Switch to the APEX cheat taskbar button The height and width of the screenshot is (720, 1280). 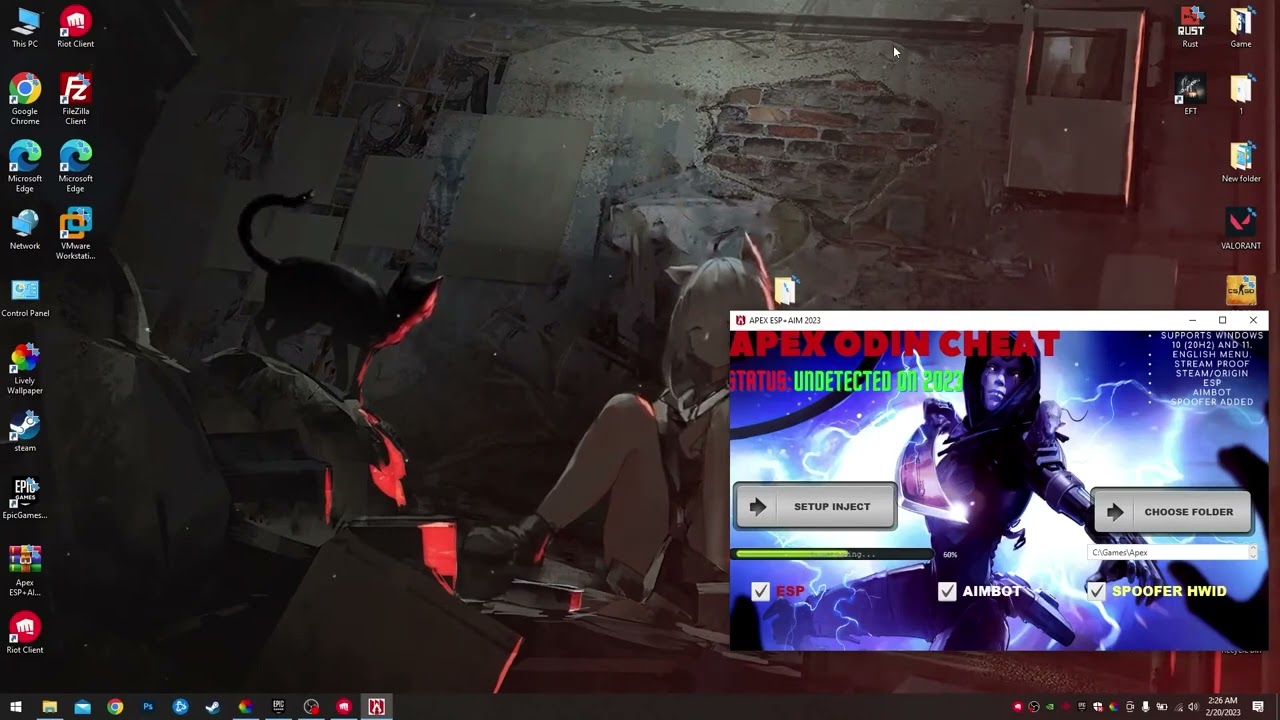(x=376, y=707)
